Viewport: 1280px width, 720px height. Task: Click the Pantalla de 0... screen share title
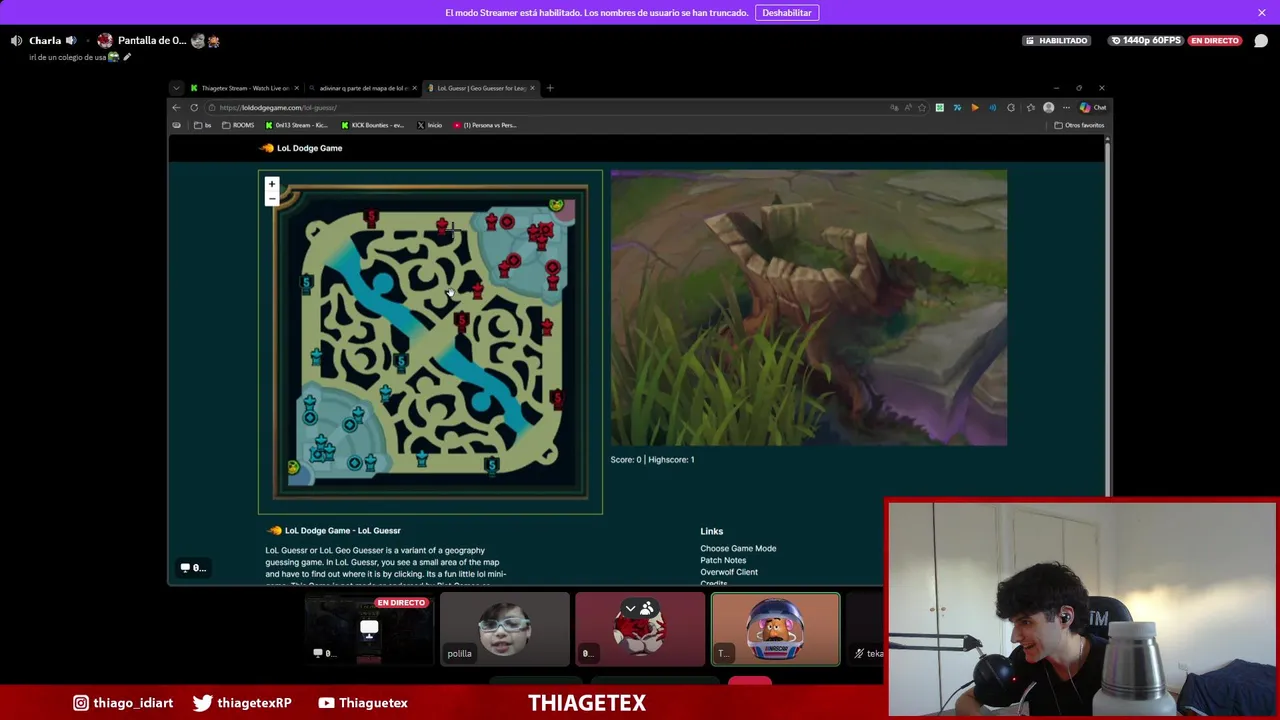point(152,41)
